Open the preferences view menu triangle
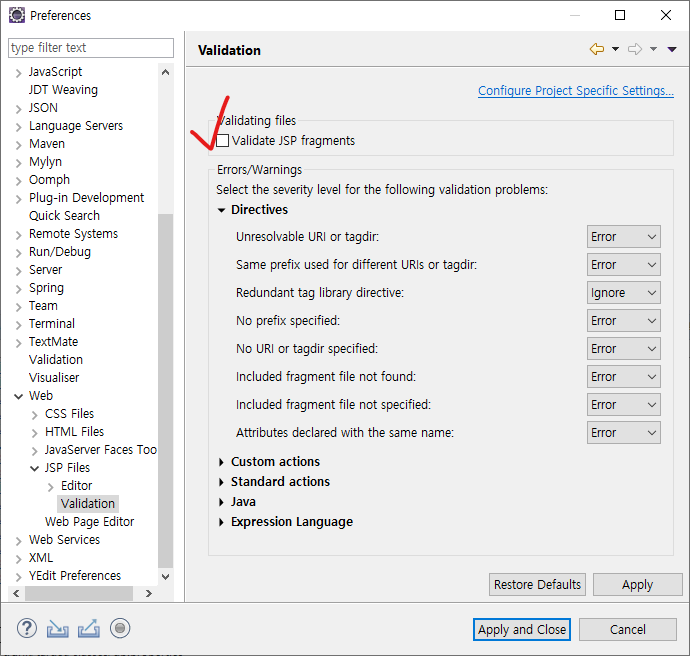Viewport: 690px width, 656px height. (x=672, y=49)
